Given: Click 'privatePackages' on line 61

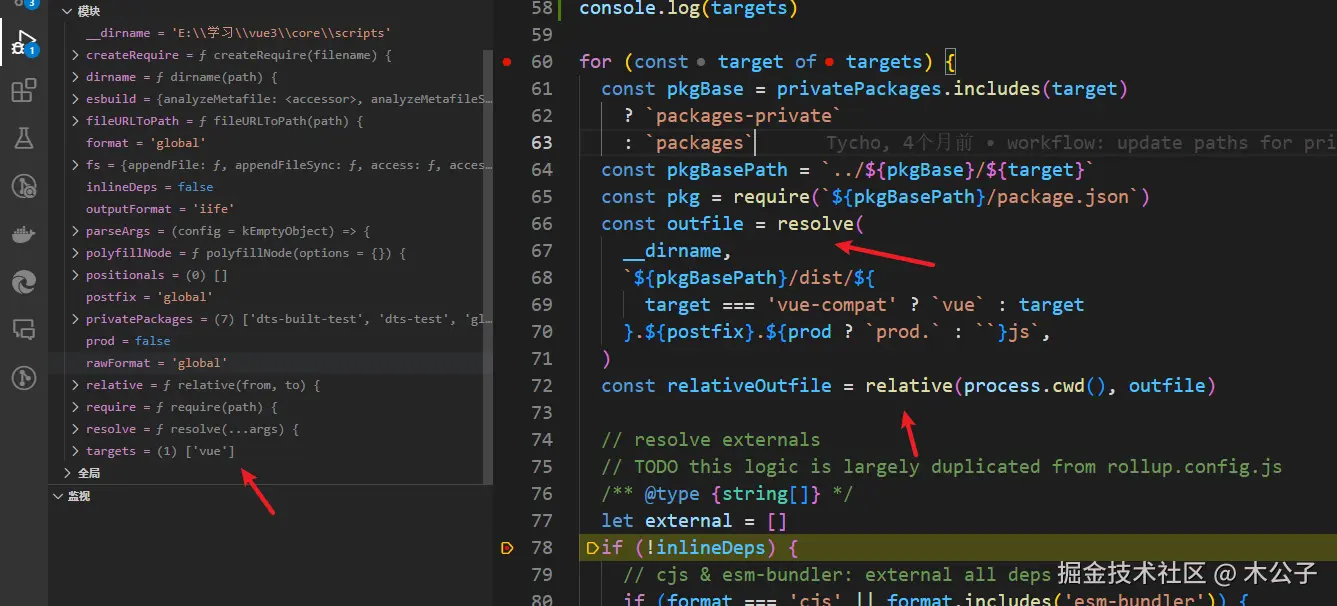Looking at the screenshot, I should pyautogui.click(x=859, y=89).
